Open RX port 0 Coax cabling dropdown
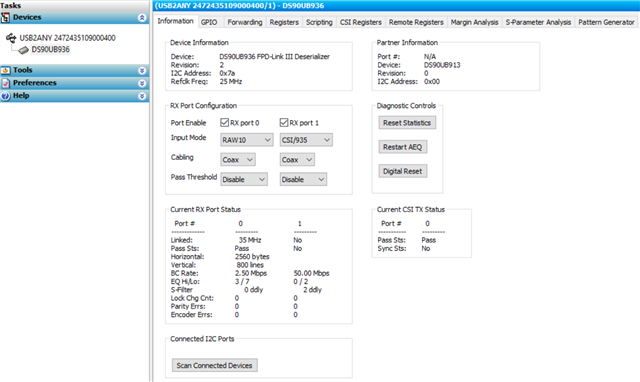Viewport: 640px width, 382px height. click(238, 160)
